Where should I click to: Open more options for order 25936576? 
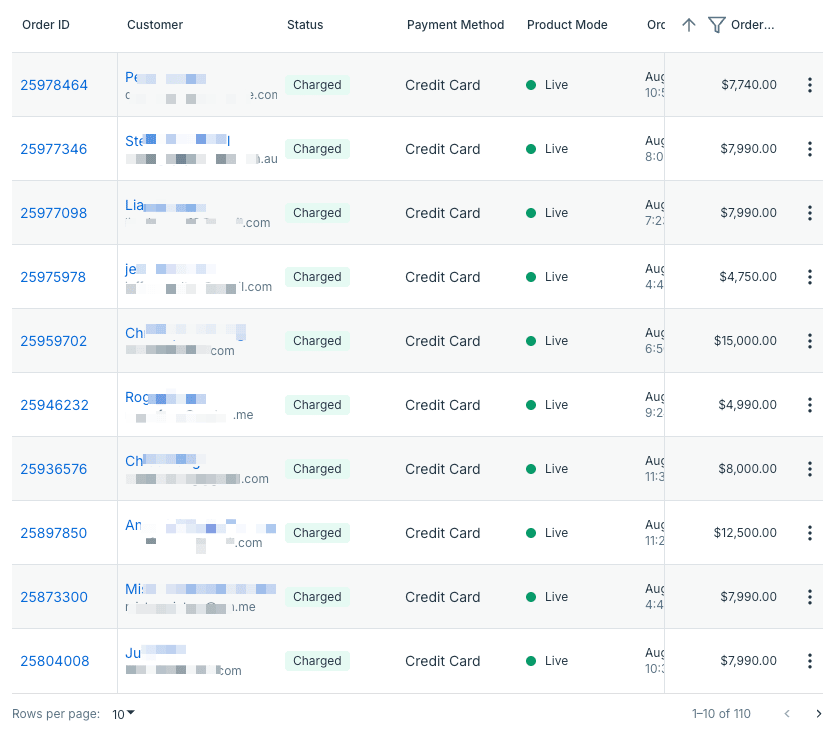pyautogui.click(x=810, y=469)
